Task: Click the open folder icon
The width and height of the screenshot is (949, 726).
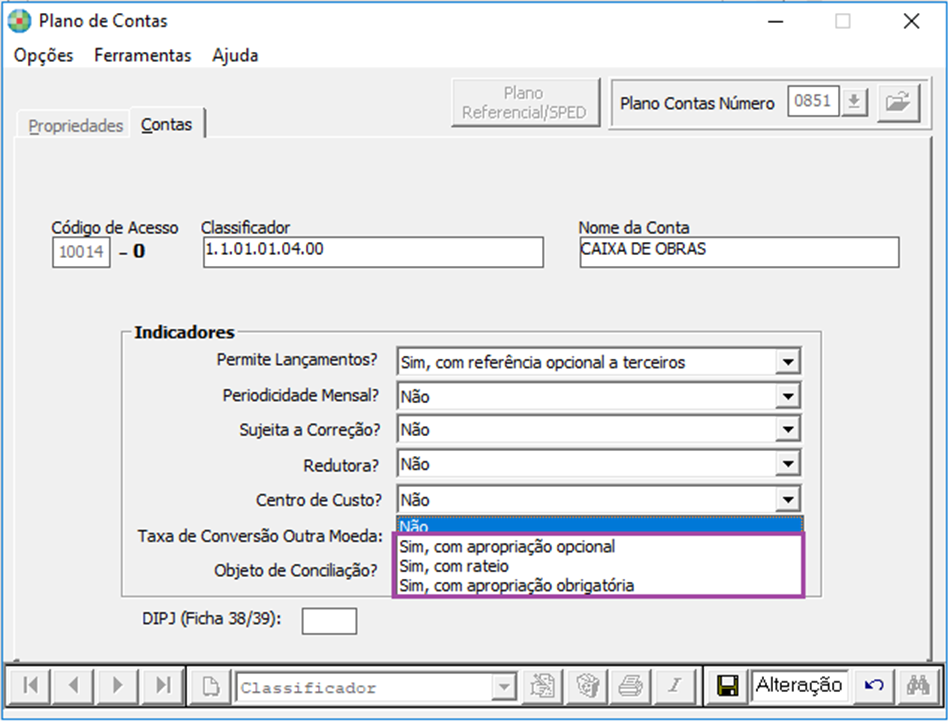Action: pyautogui.click(x=898, y=102)
